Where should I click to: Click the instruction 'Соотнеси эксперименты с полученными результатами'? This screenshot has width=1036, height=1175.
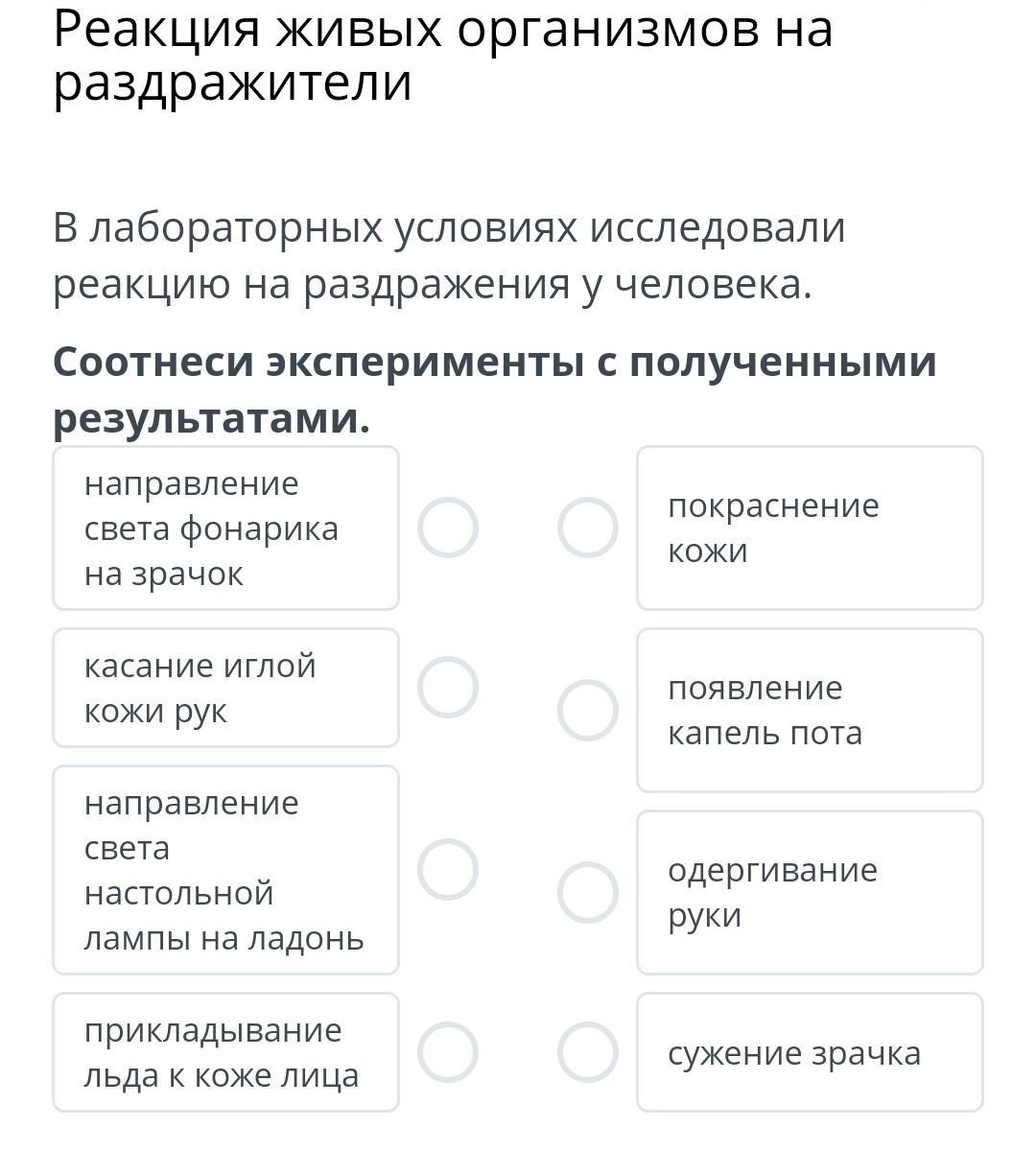pyautogui.click(x=494, y=389)
